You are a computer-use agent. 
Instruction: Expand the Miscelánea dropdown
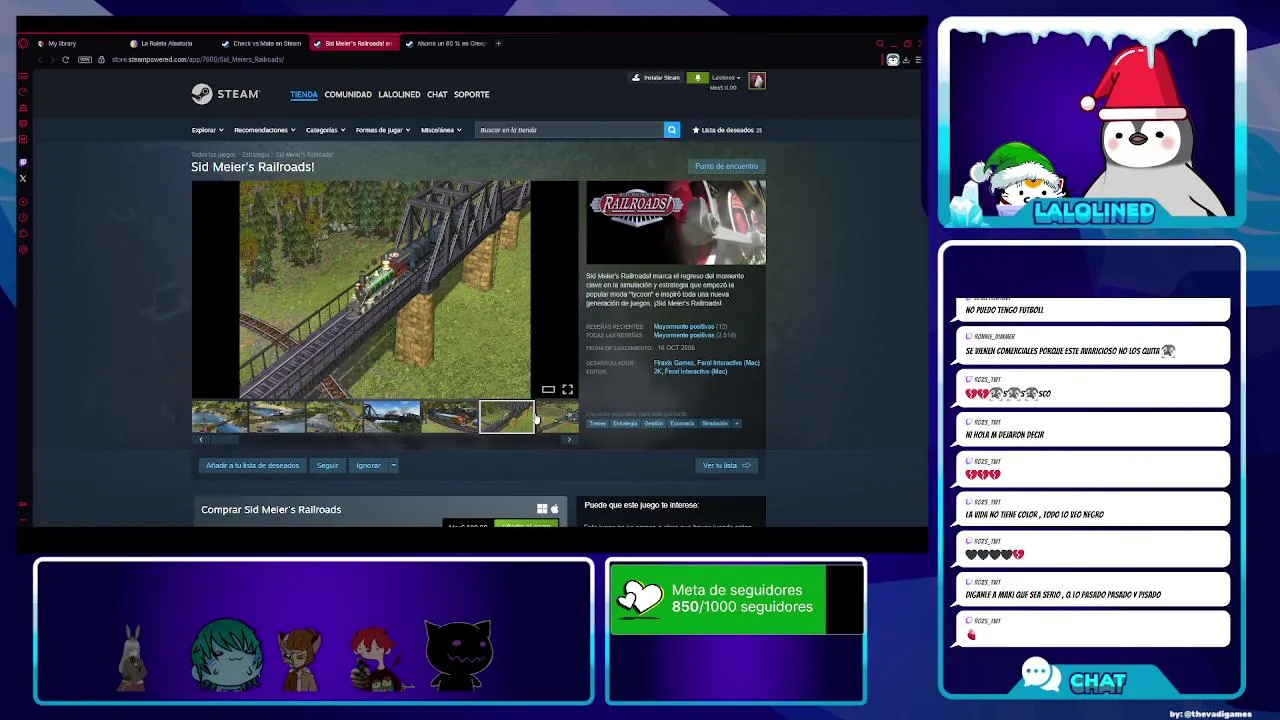point(441,130)
